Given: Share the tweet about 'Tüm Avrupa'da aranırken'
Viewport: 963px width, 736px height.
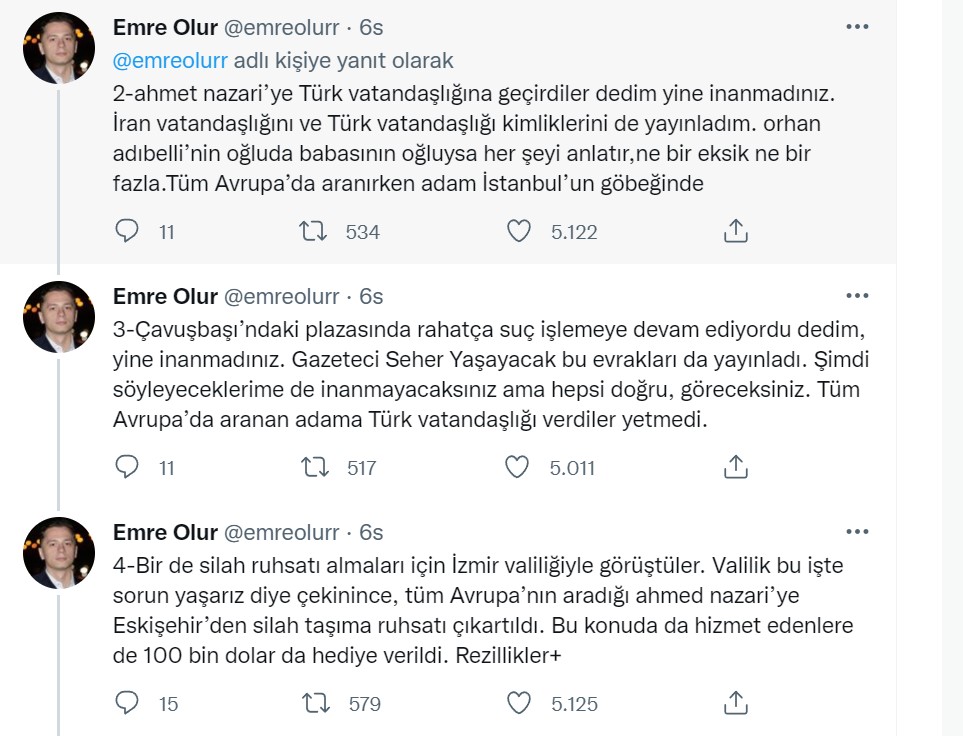Looking at the screenshot, I should (735, 232).
